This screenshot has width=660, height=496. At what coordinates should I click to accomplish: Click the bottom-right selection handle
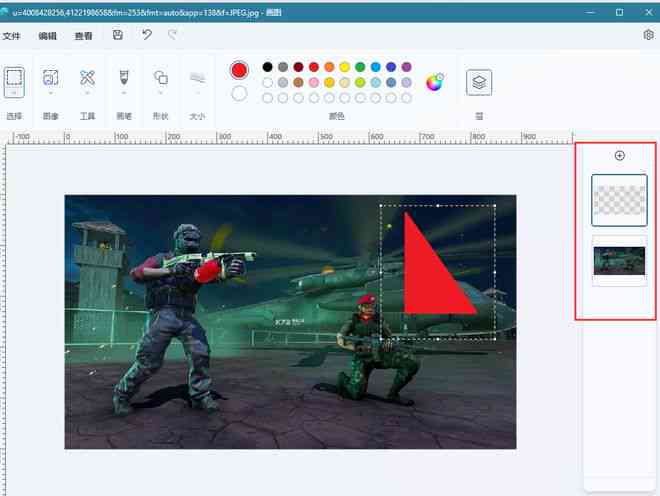click(495, 339)
